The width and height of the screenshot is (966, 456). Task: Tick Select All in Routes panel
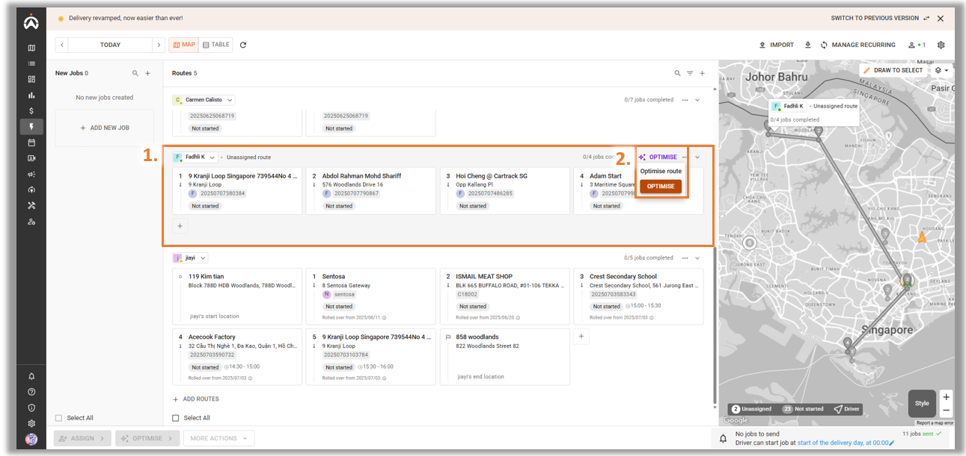(176, 418)
